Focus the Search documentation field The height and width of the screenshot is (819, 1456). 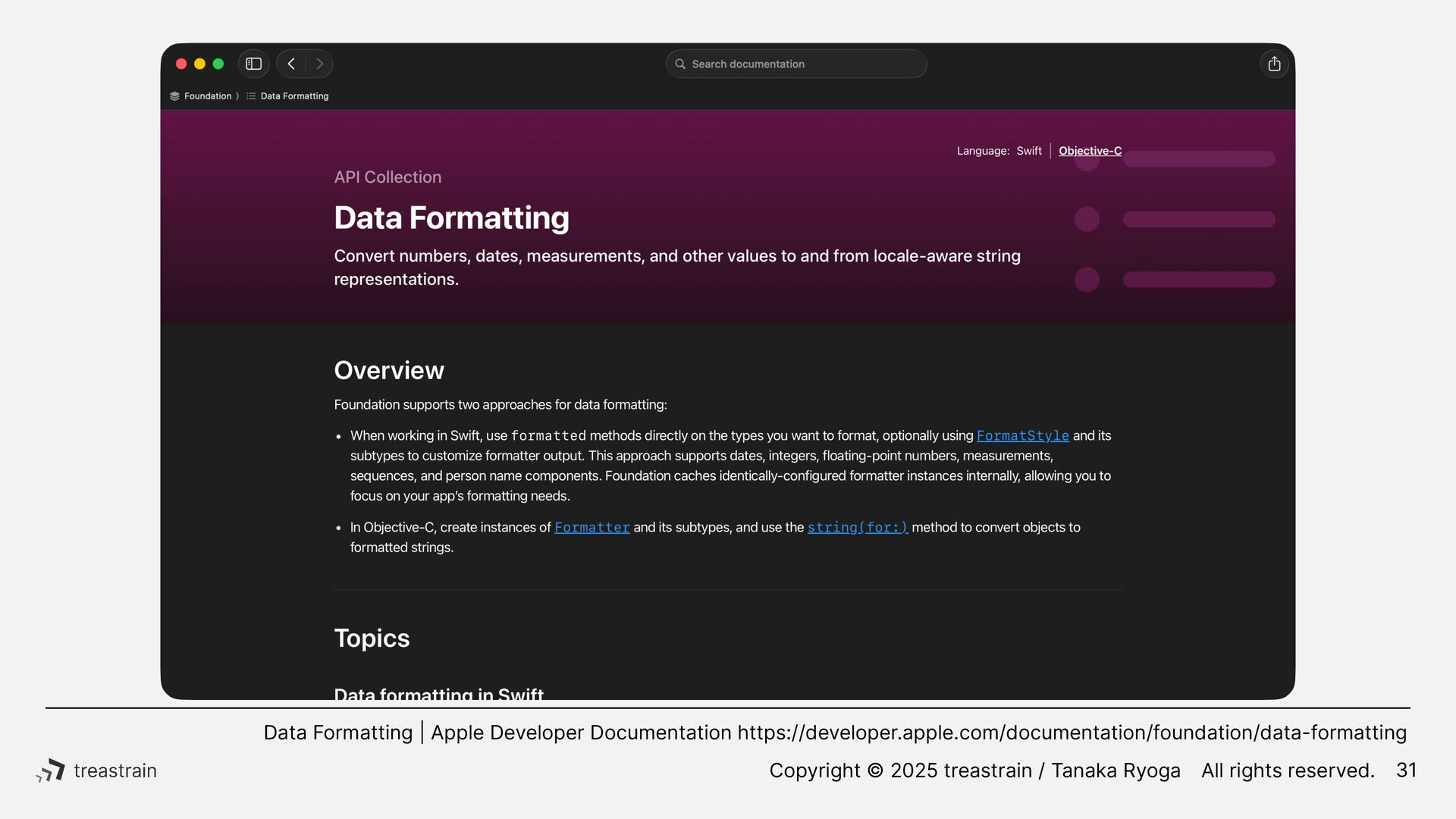point(796,64)
